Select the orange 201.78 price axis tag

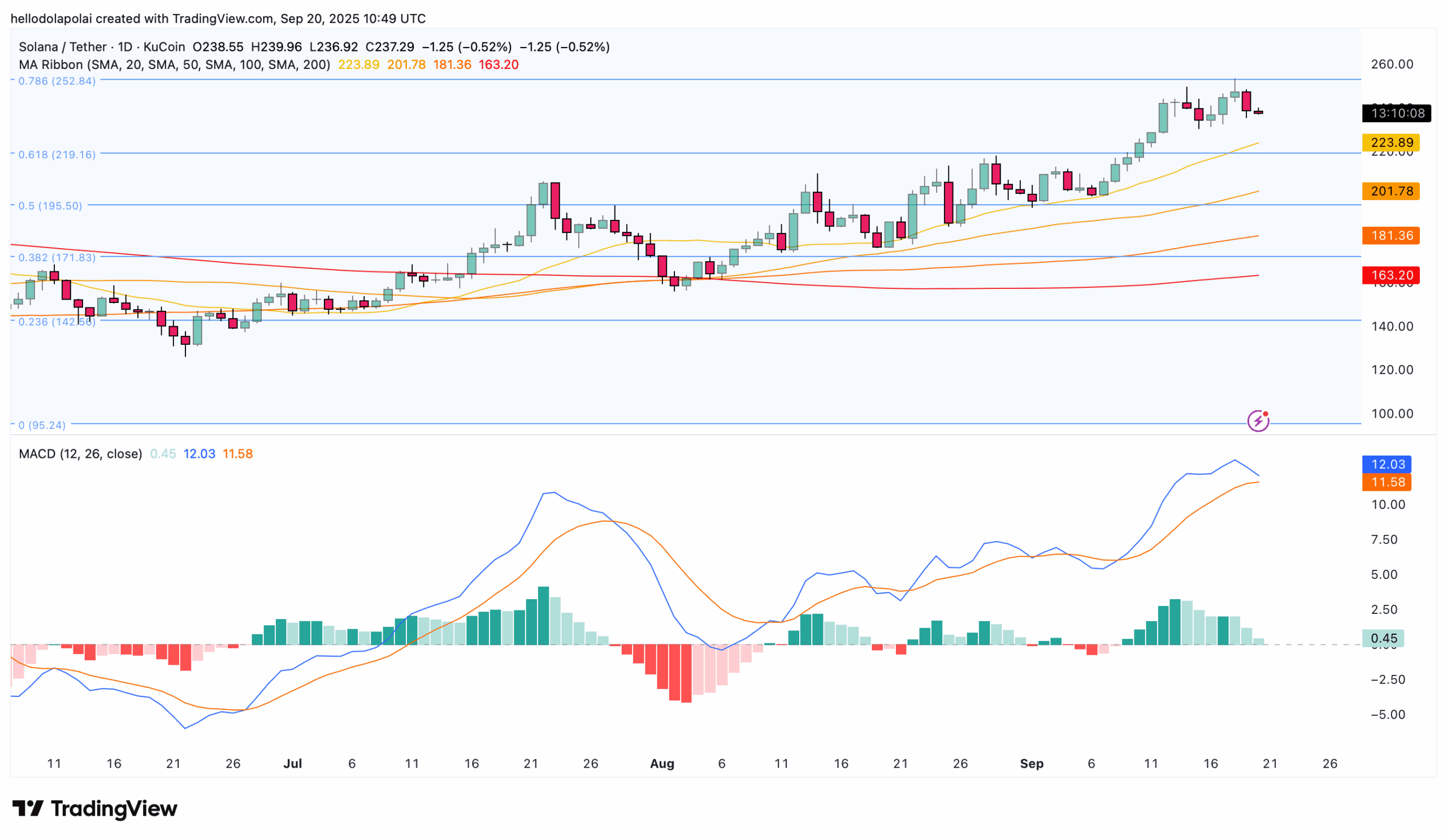pyautogui.click(x=1390, y=190)
